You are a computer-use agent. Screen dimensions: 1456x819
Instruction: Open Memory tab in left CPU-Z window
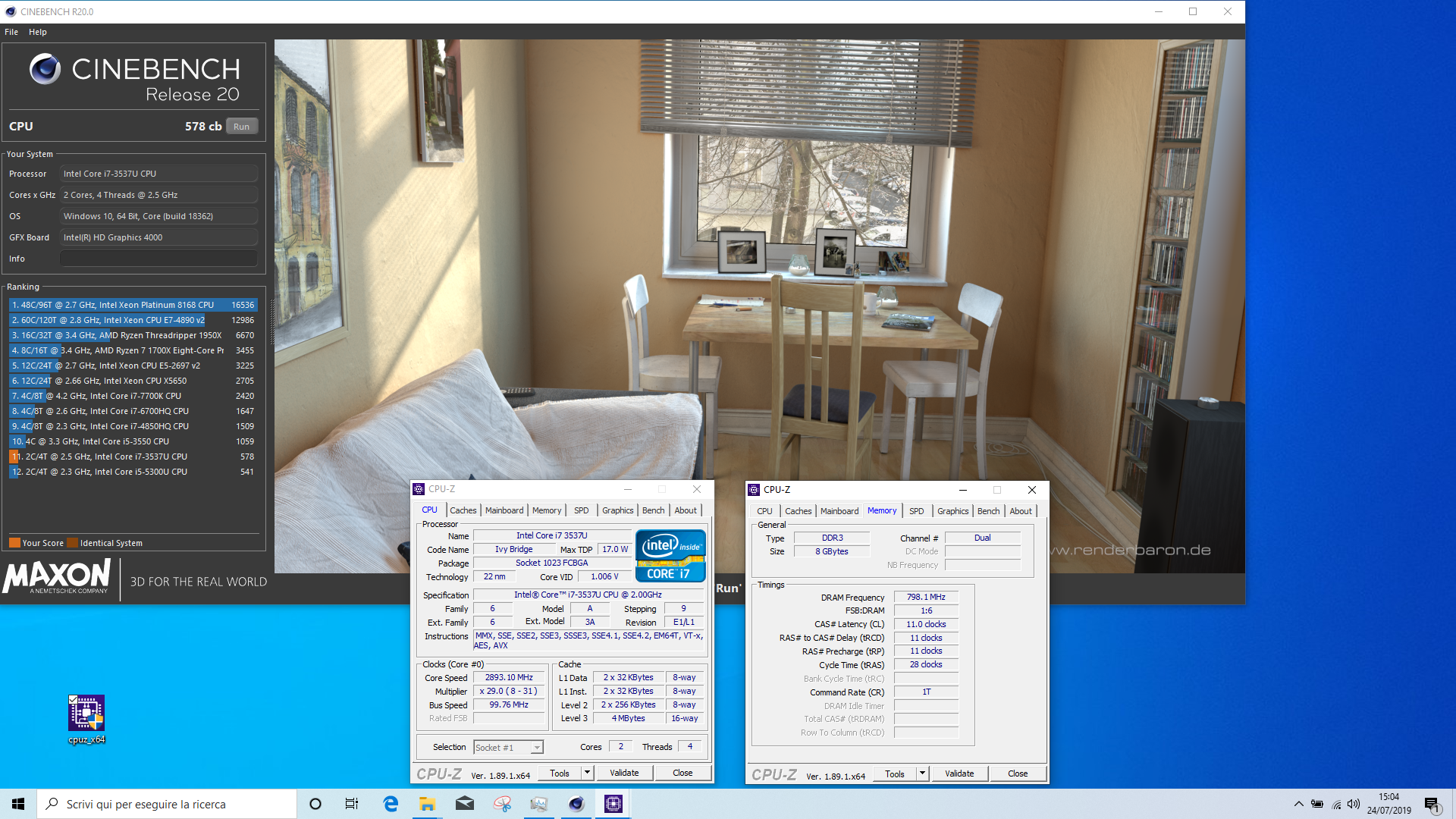(x=547, y=510)
